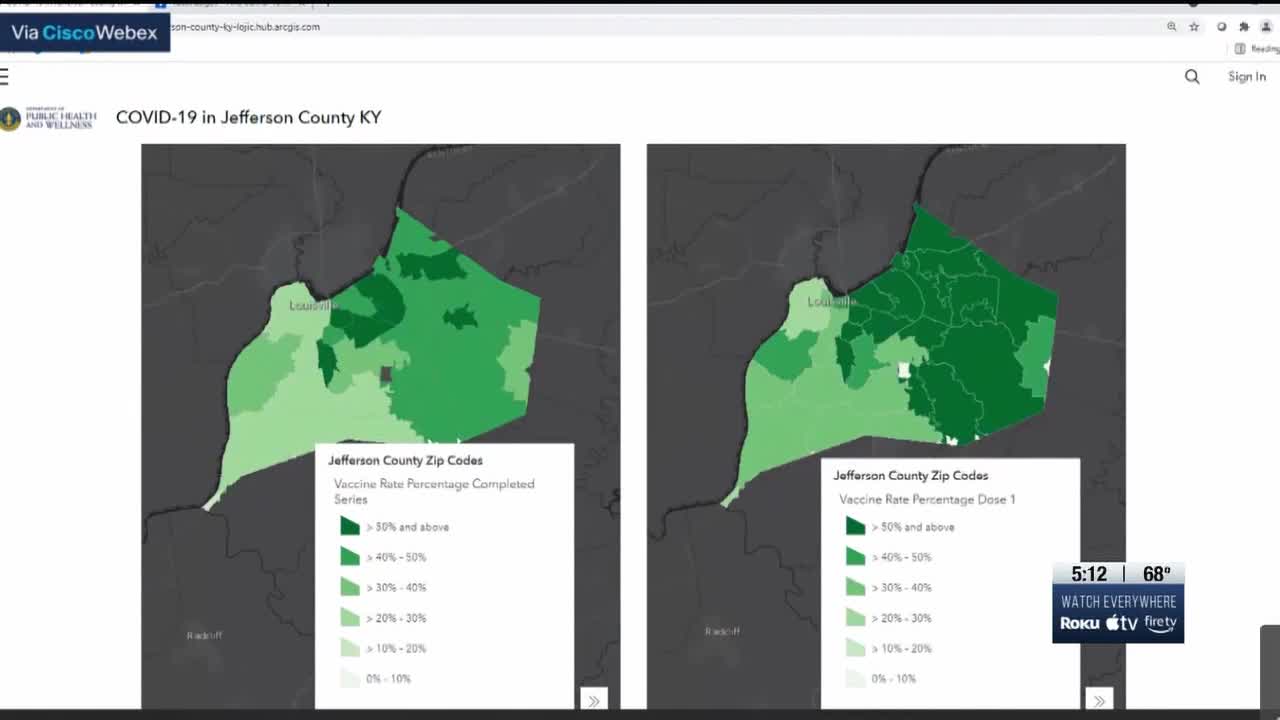Image resolution: width=1280 pixels, height=720 pixels.
Task: Click the COVID-19 in Jefferson County KY title
Action: pos(248,117)
